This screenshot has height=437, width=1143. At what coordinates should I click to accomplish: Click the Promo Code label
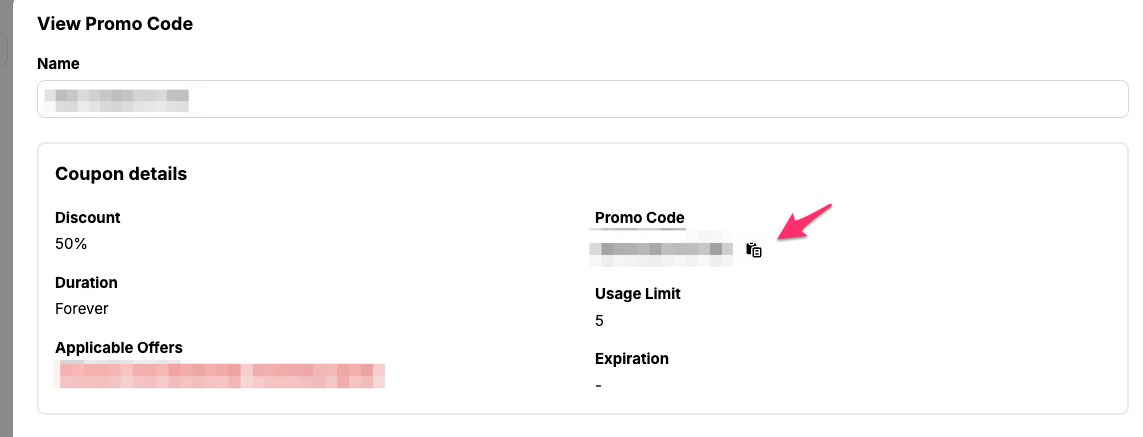coord(639,217)
